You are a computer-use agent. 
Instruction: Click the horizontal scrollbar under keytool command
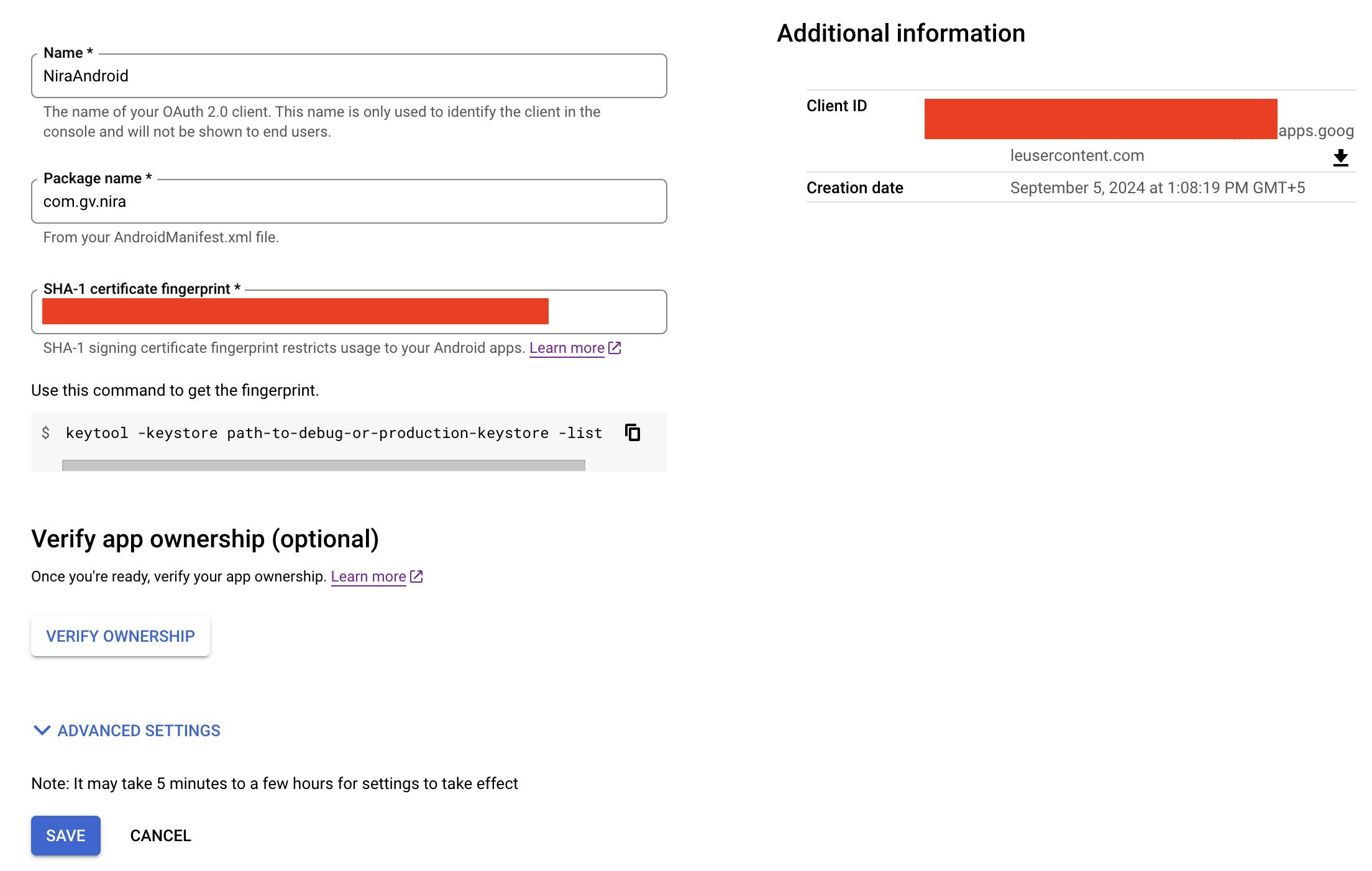point(323,465)
